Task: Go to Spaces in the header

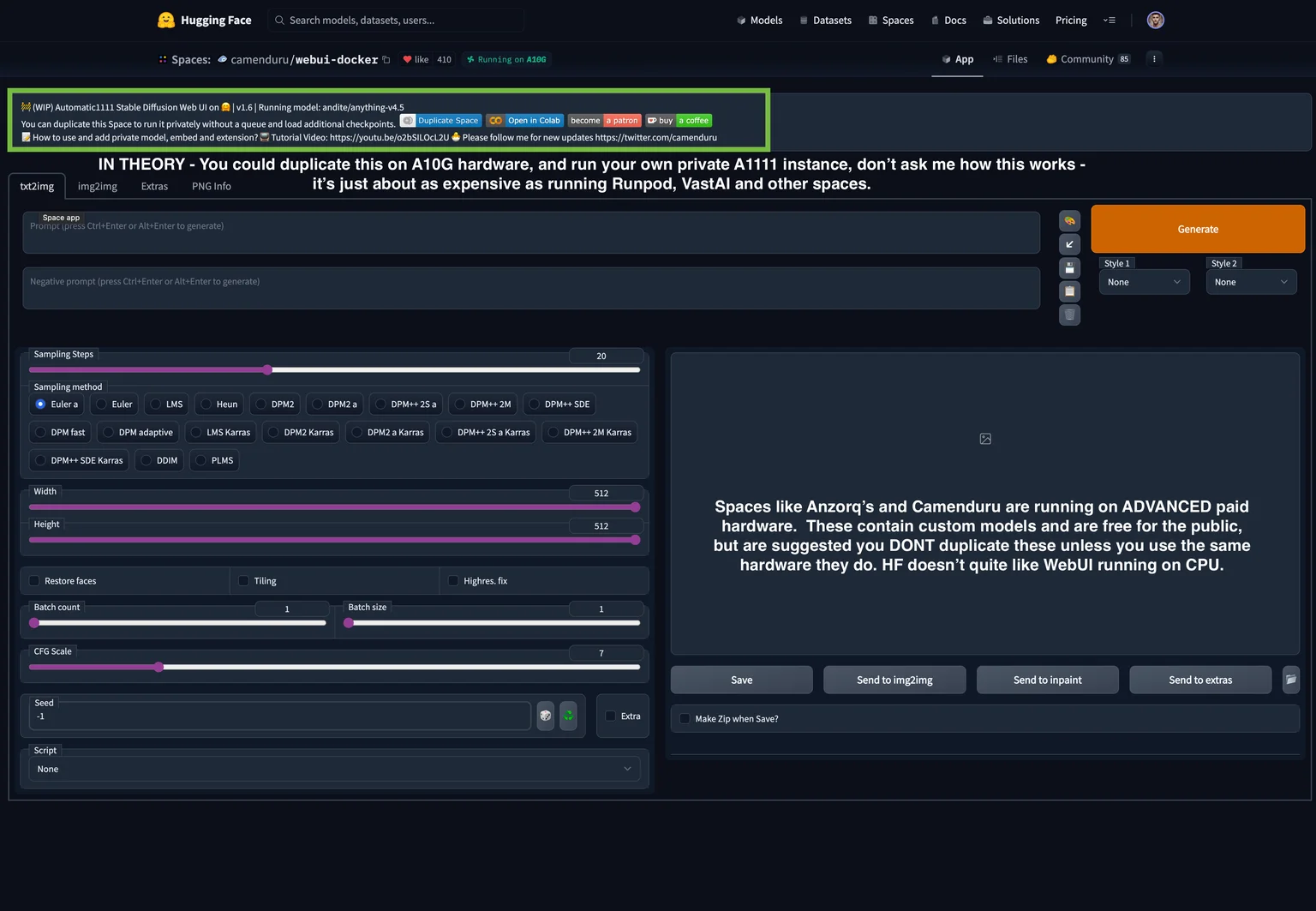Action: (890, 20)
